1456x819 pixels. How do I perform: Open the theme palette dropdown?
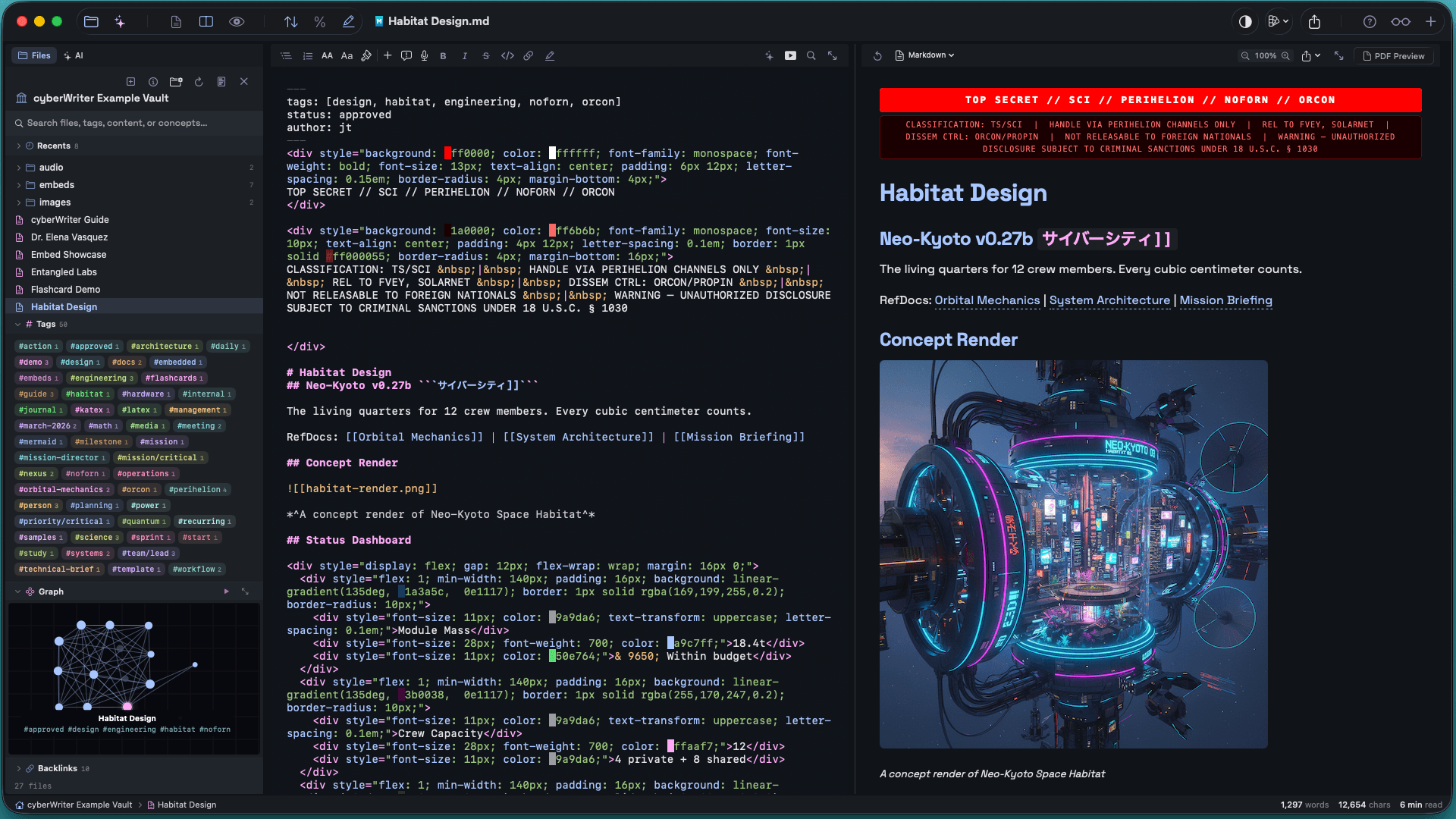coord(1279,22)
